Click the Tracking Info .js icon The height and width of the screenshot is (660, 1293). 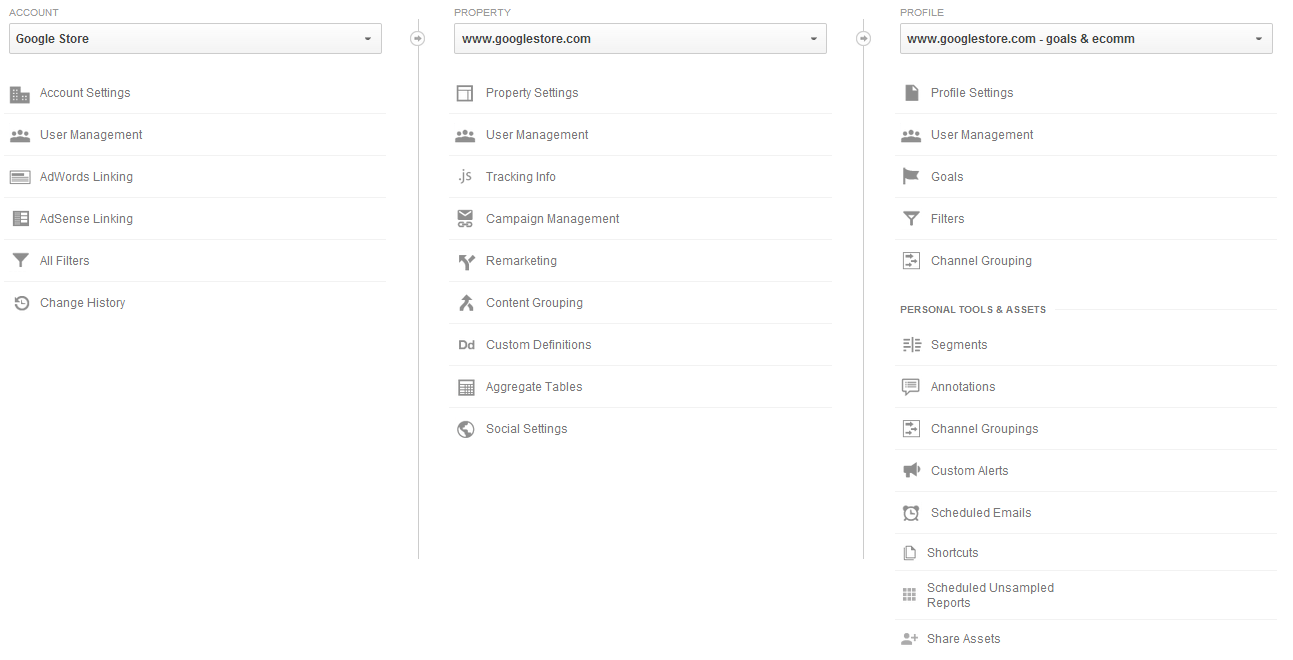pyautogui.click(x=465, y=177)
